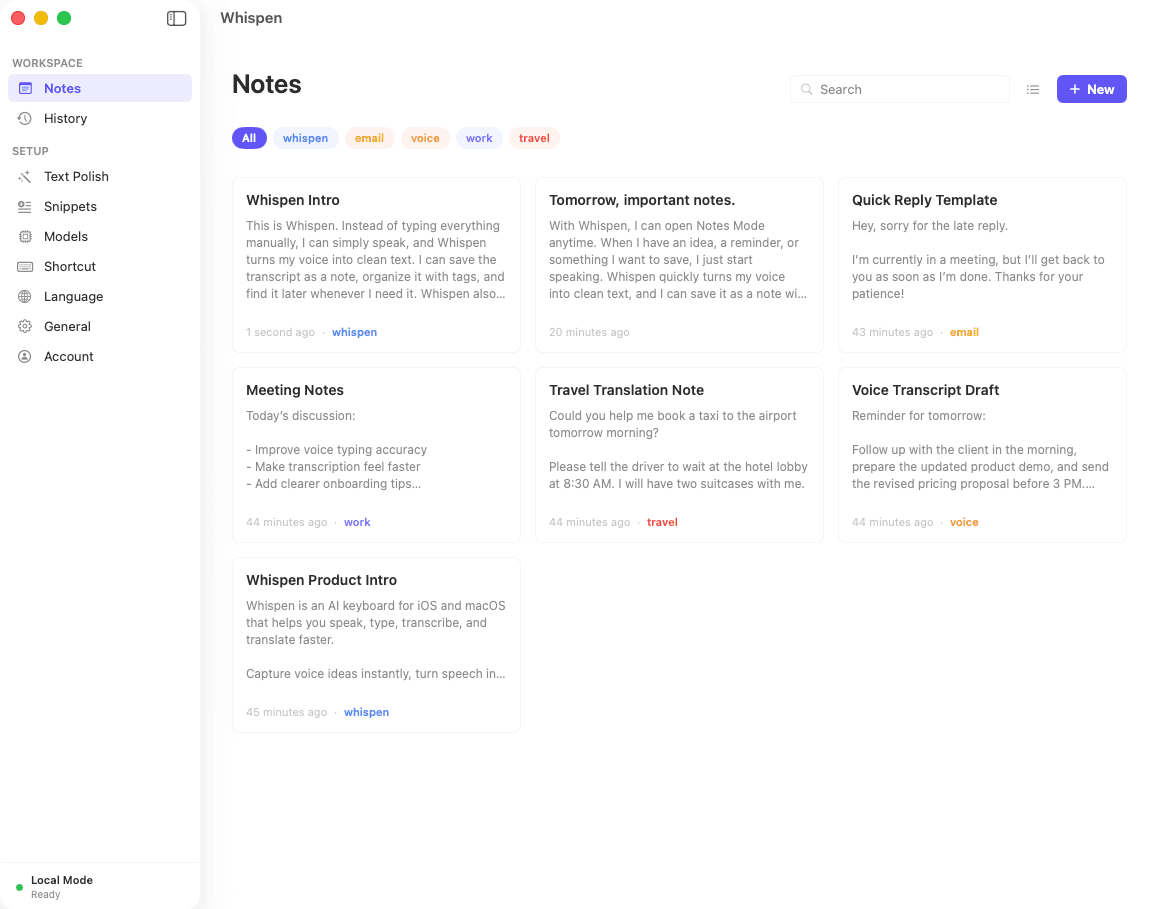Click whispen tag on Whispen Product Intro

366,712
